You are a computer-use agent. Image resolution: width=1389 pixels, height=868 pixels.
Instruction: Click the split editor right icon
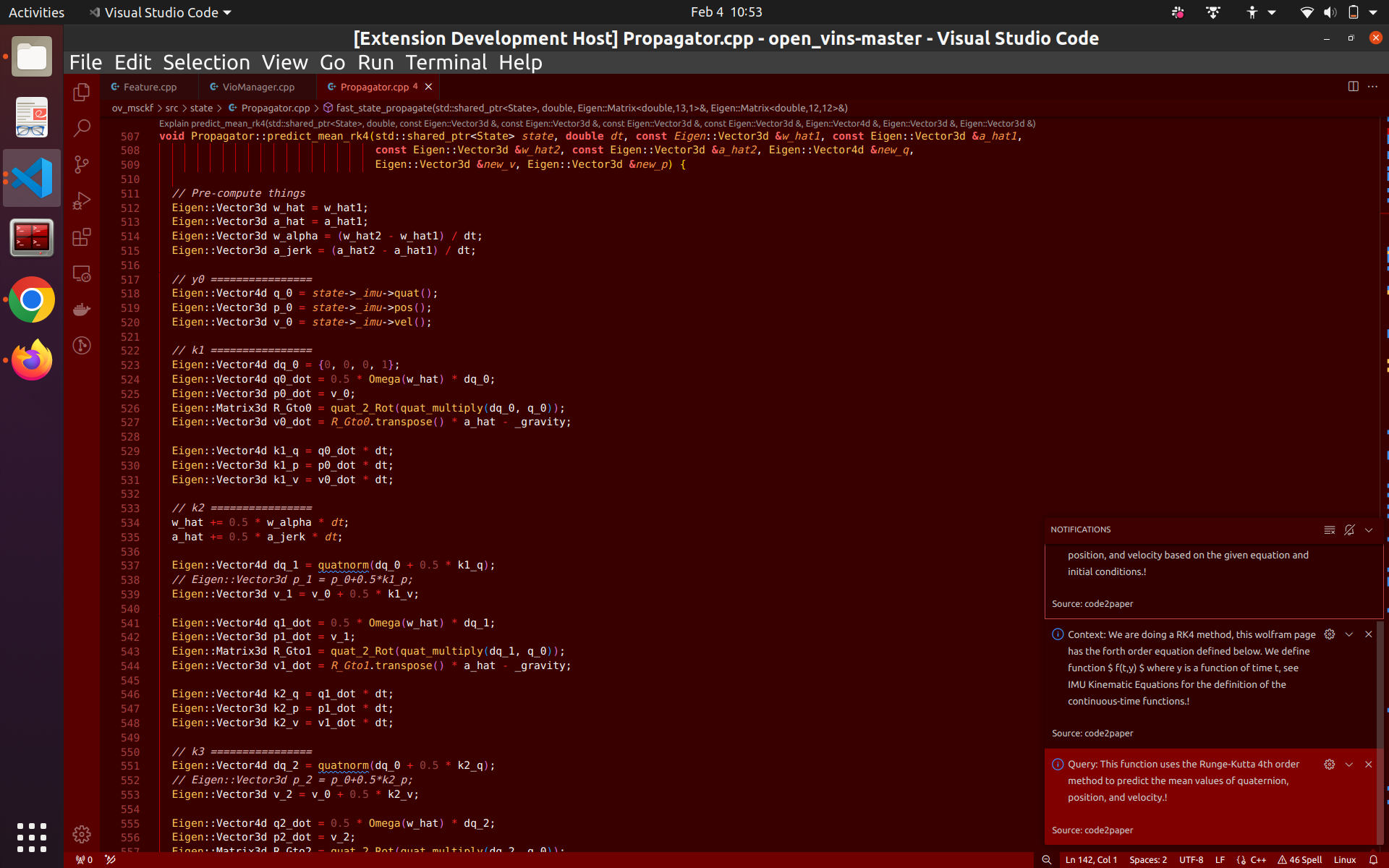click(1353, 86)
